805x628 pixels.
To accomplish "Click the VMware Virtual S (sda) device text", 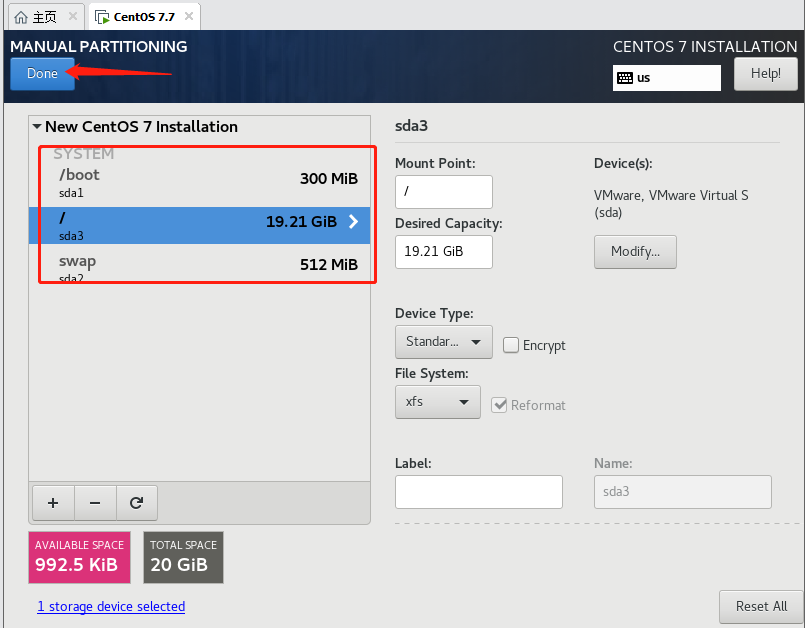I will [x=671, y=204].
